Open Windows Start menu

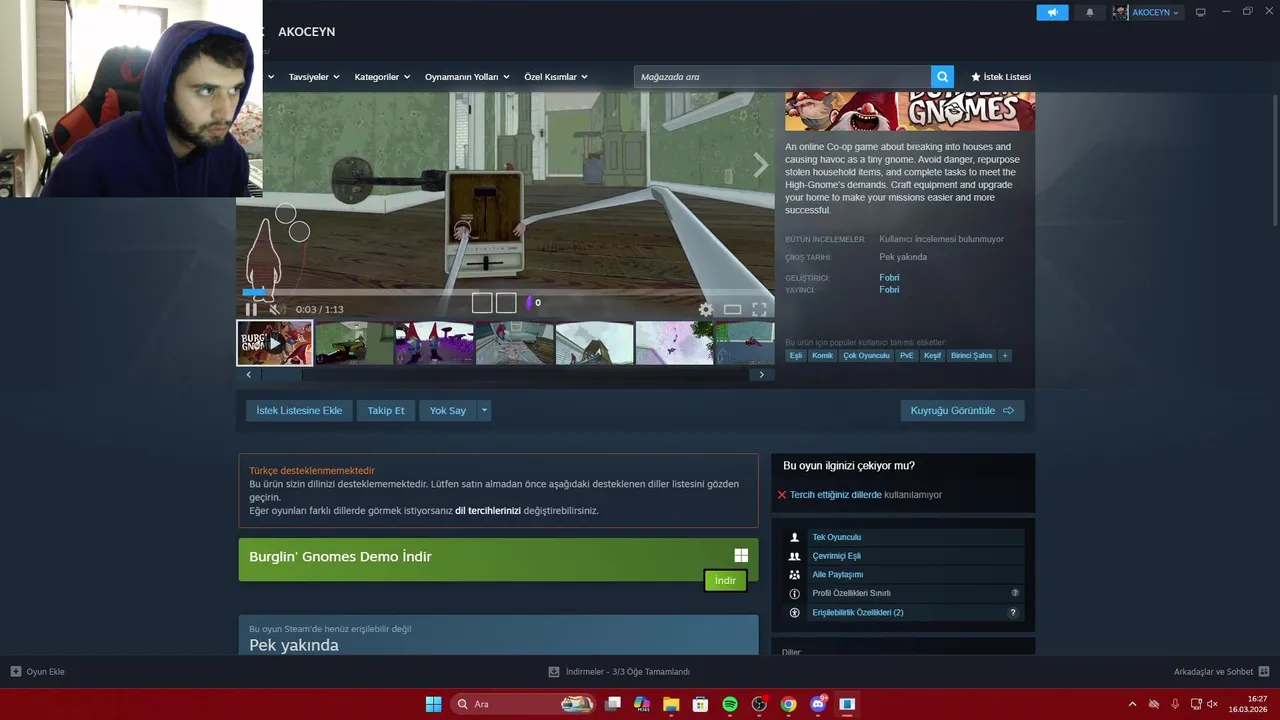tap(433, 704)
